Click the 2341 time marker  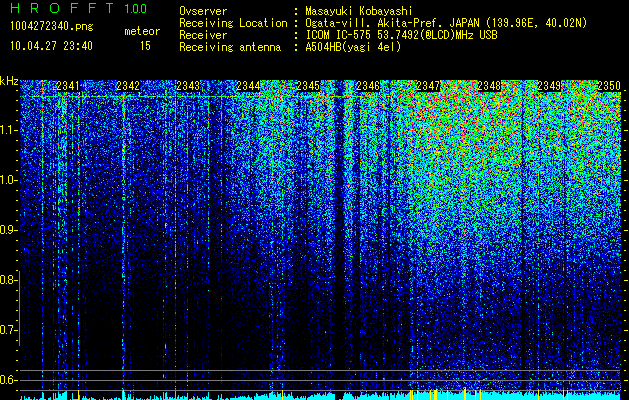68,86
